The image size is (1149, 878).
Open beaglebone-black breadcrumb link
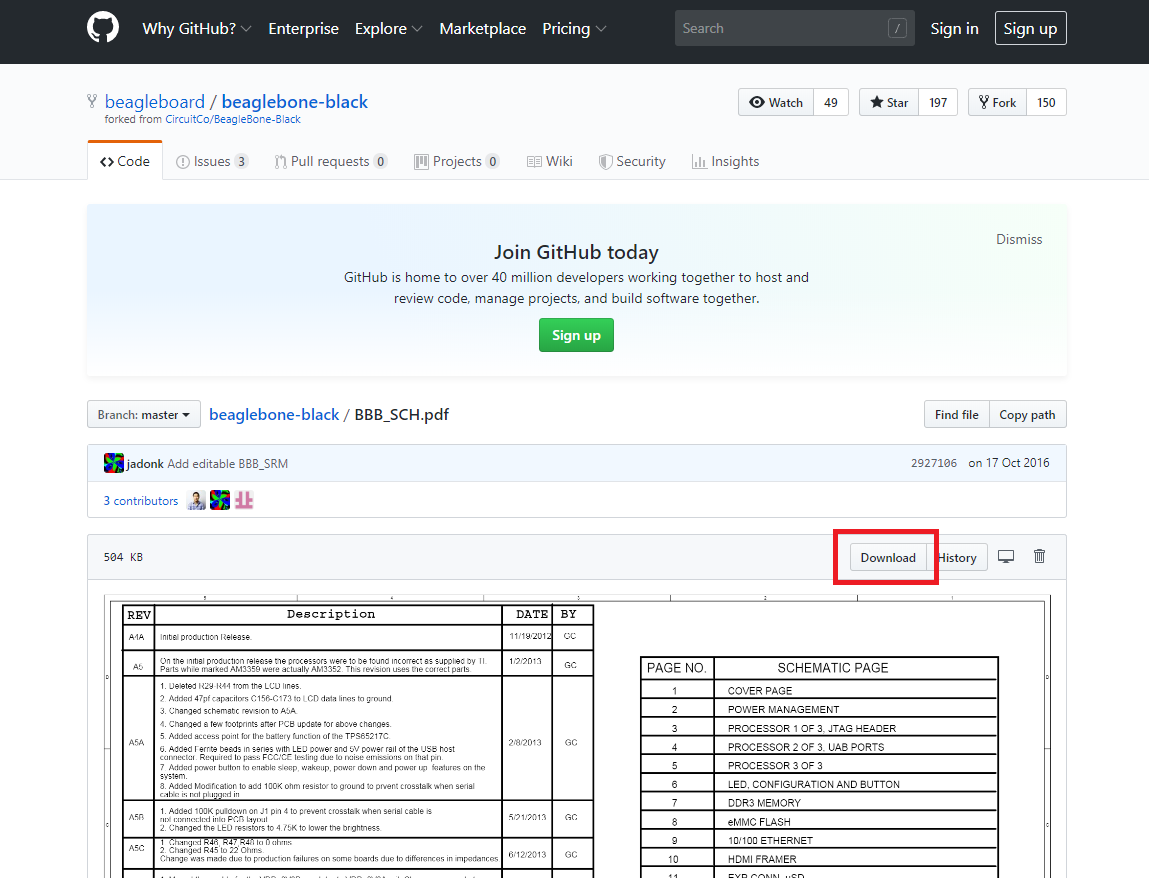click(x=274, y=415)
